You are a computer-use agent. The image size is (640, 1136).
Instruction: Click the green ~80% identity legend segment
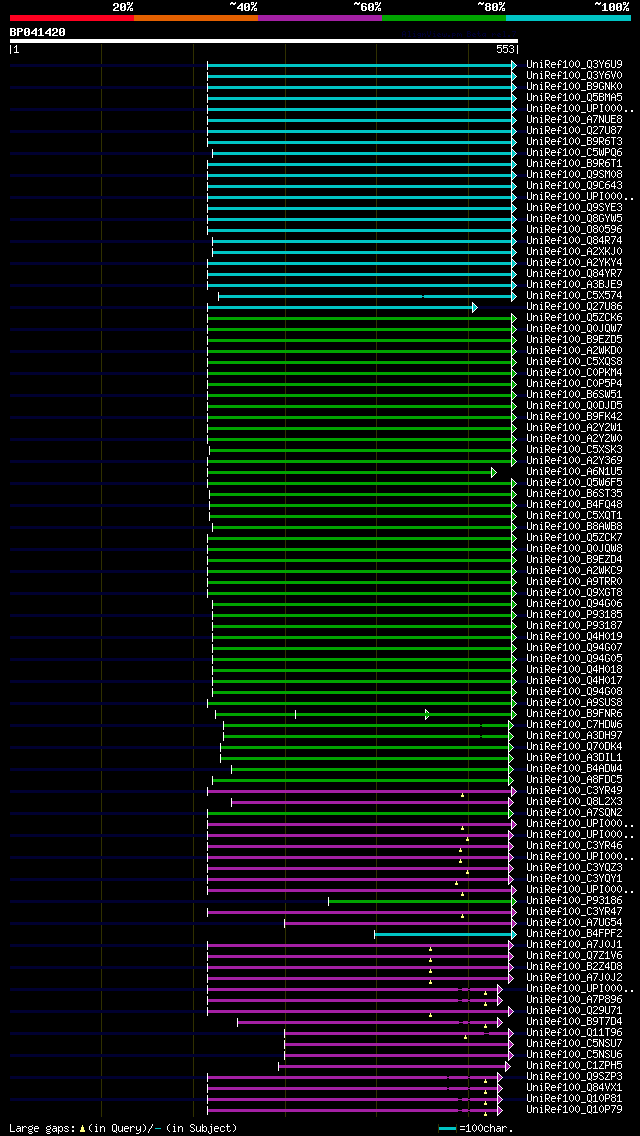444,17
